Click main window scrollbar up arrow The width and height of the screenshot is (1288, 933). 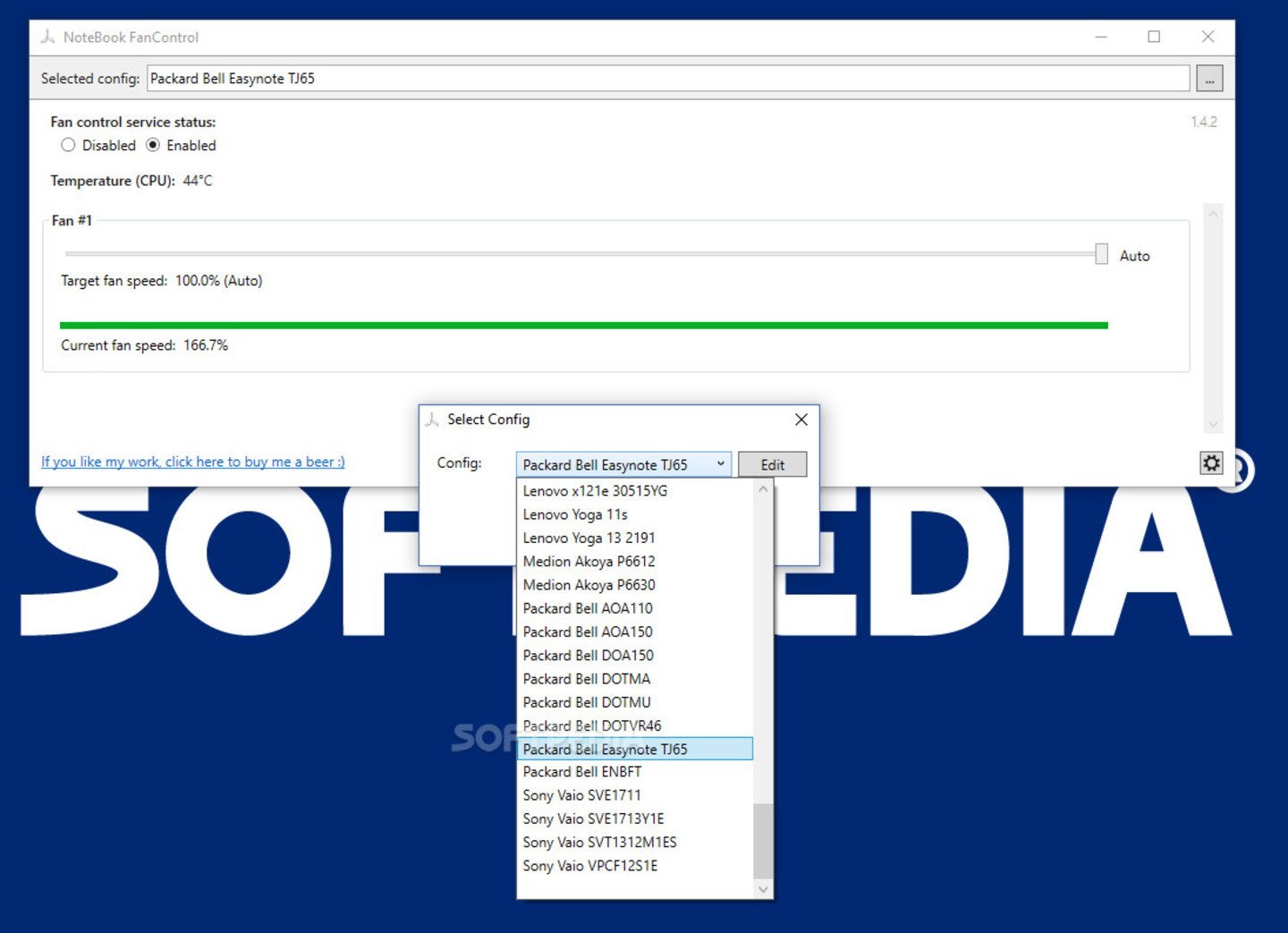1213,214
